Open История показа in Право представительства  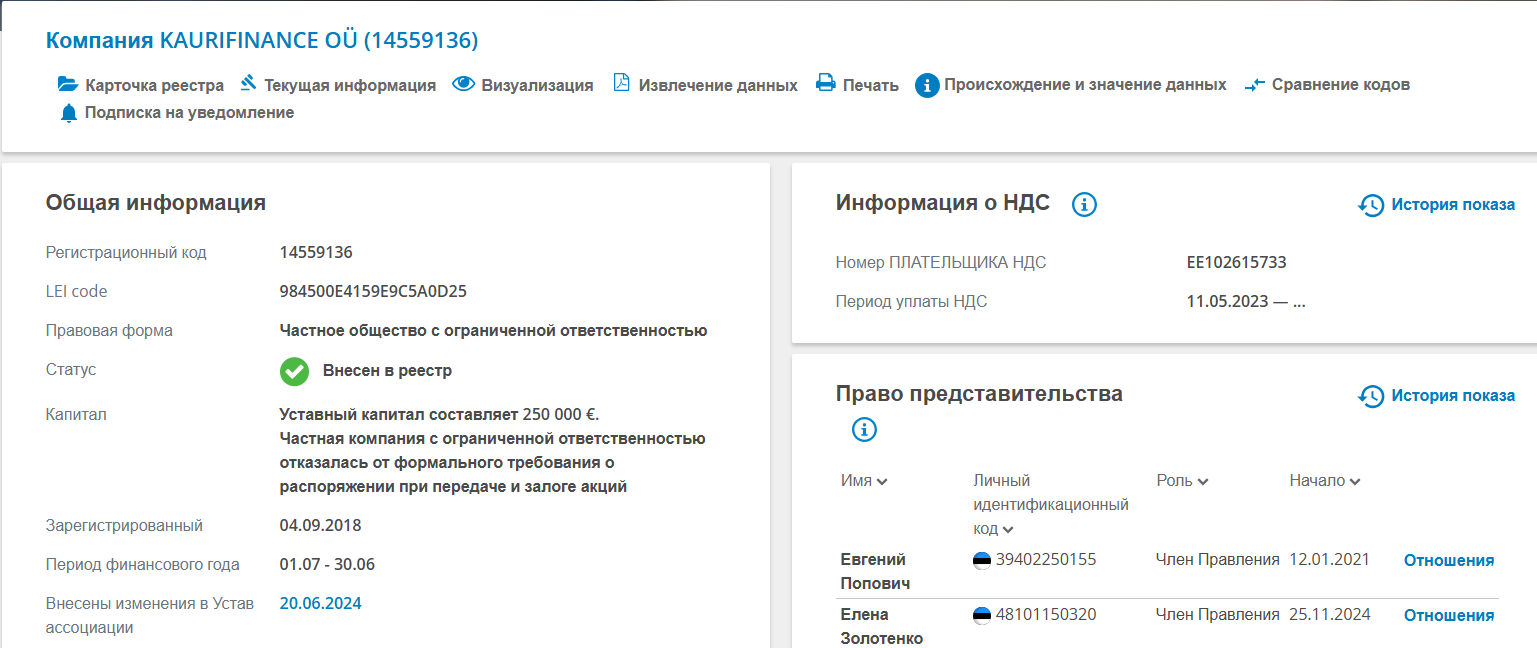[1437, 396]
